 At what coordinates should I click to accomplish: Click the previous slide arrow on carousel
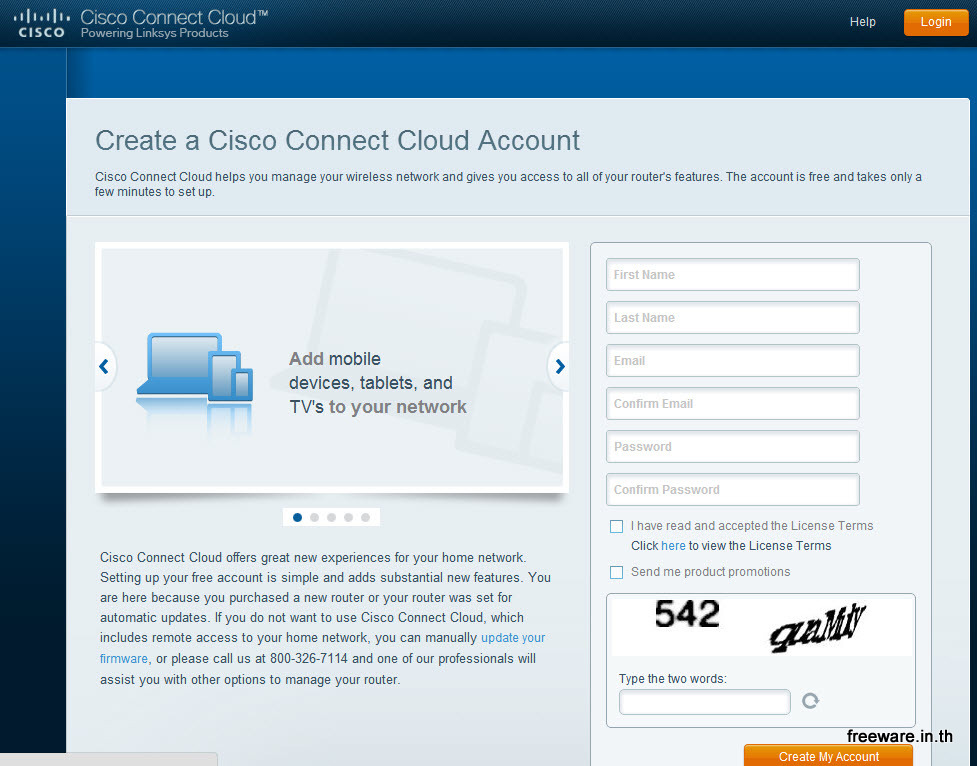click(104, 366)
